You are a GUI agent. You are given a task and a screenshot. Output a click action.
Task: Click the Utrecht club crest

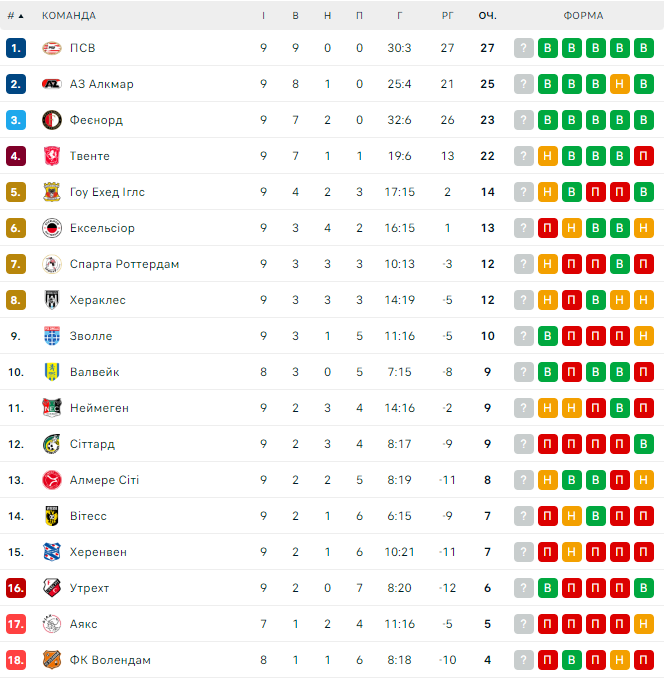[52, 588]
